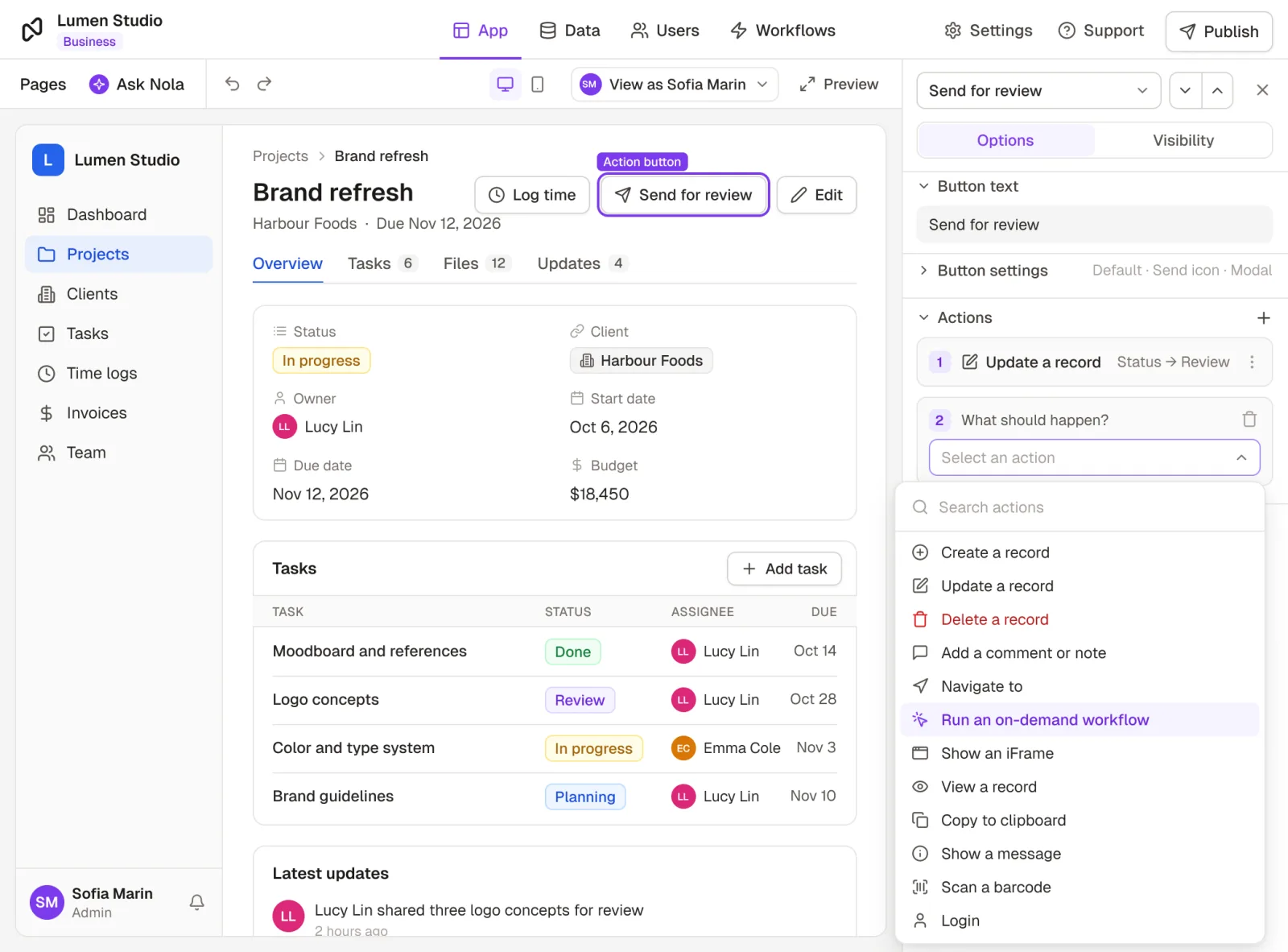Viewport: 1288px width, 952px height.
Task: Switch to desktop preview device icon
Action: click(x=505, y=84)
